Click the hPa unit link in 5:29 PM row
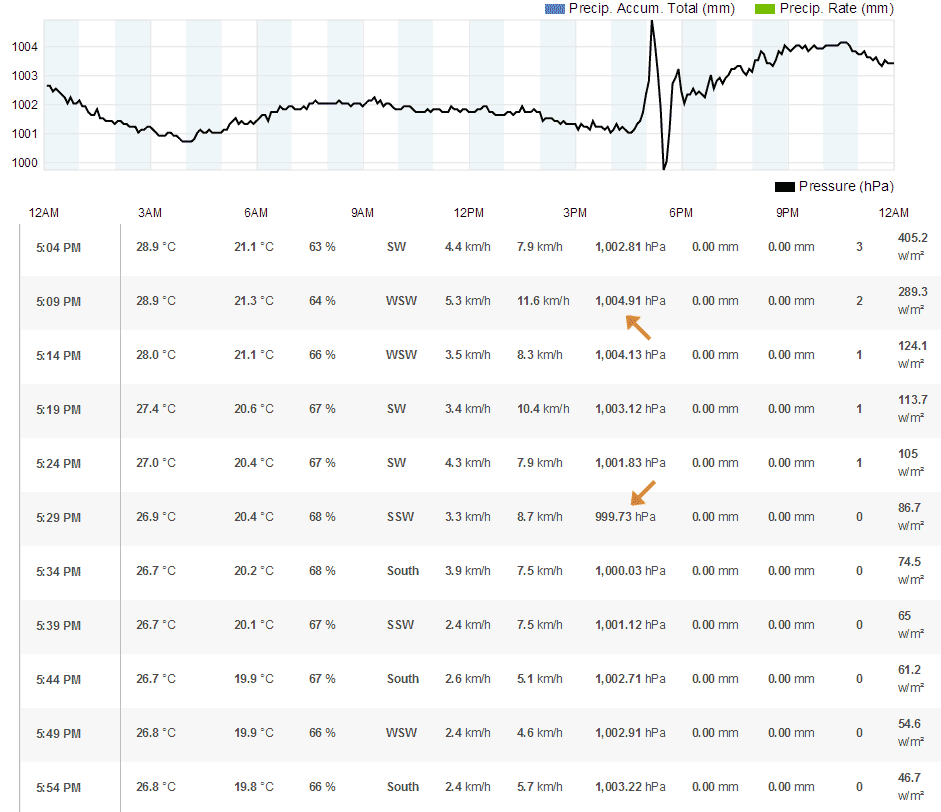The height and width of the screenshot is (812, 941). [x=645, y=517]
